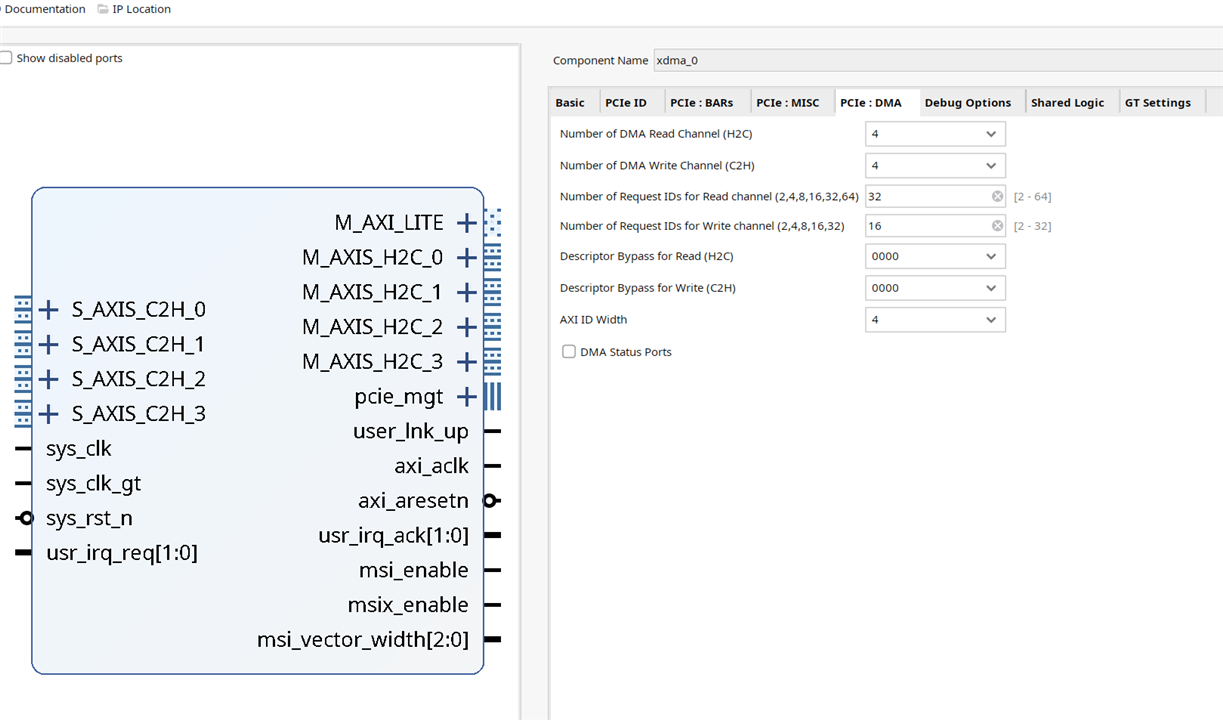The width and height of the screenshot is (1223, 720).
Task: Open the GT Settings tab
Action: (x=1158, y=103)
